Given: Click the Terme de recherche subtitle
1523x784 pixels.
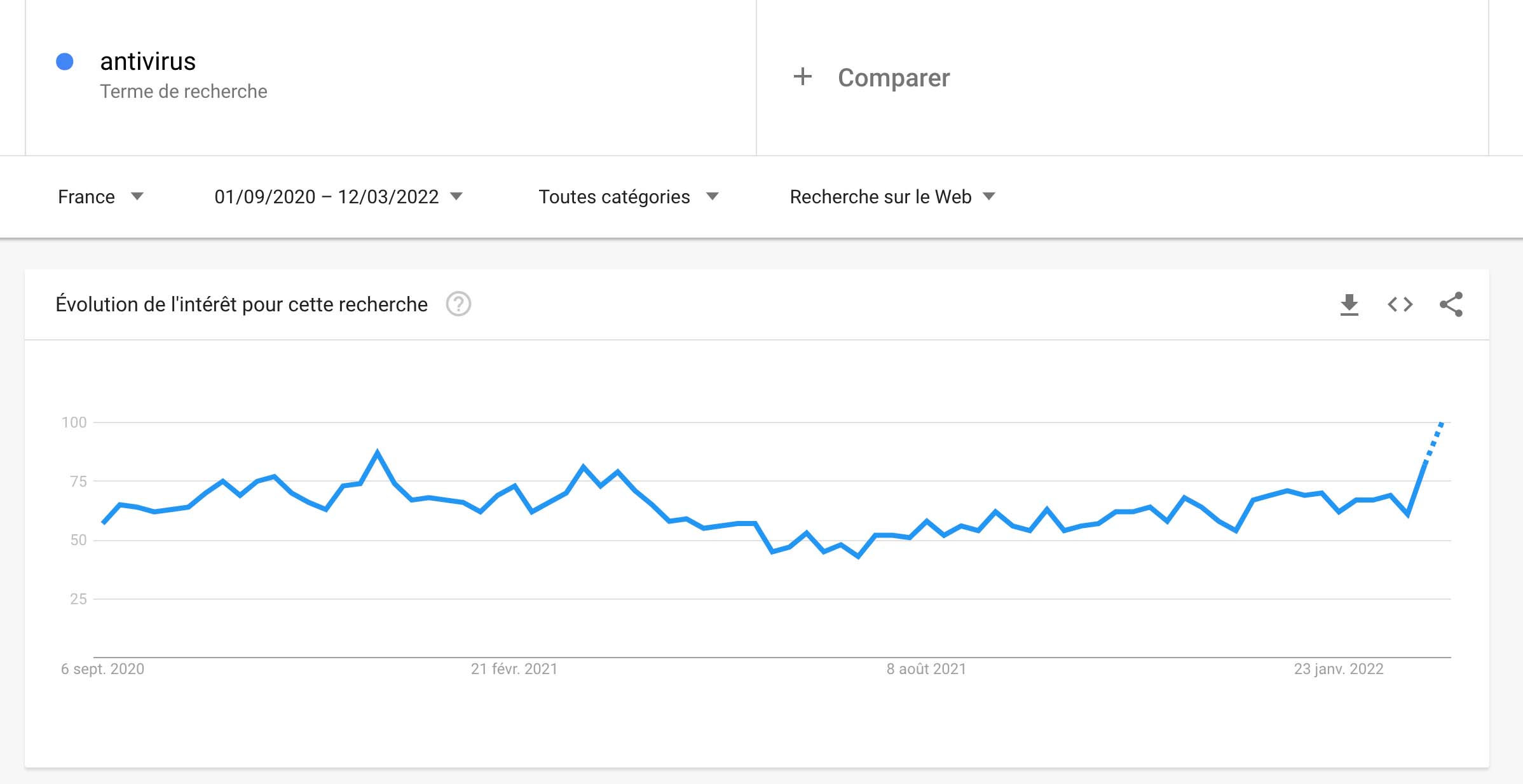Looking at the screenshot, I should click(184, 91).
